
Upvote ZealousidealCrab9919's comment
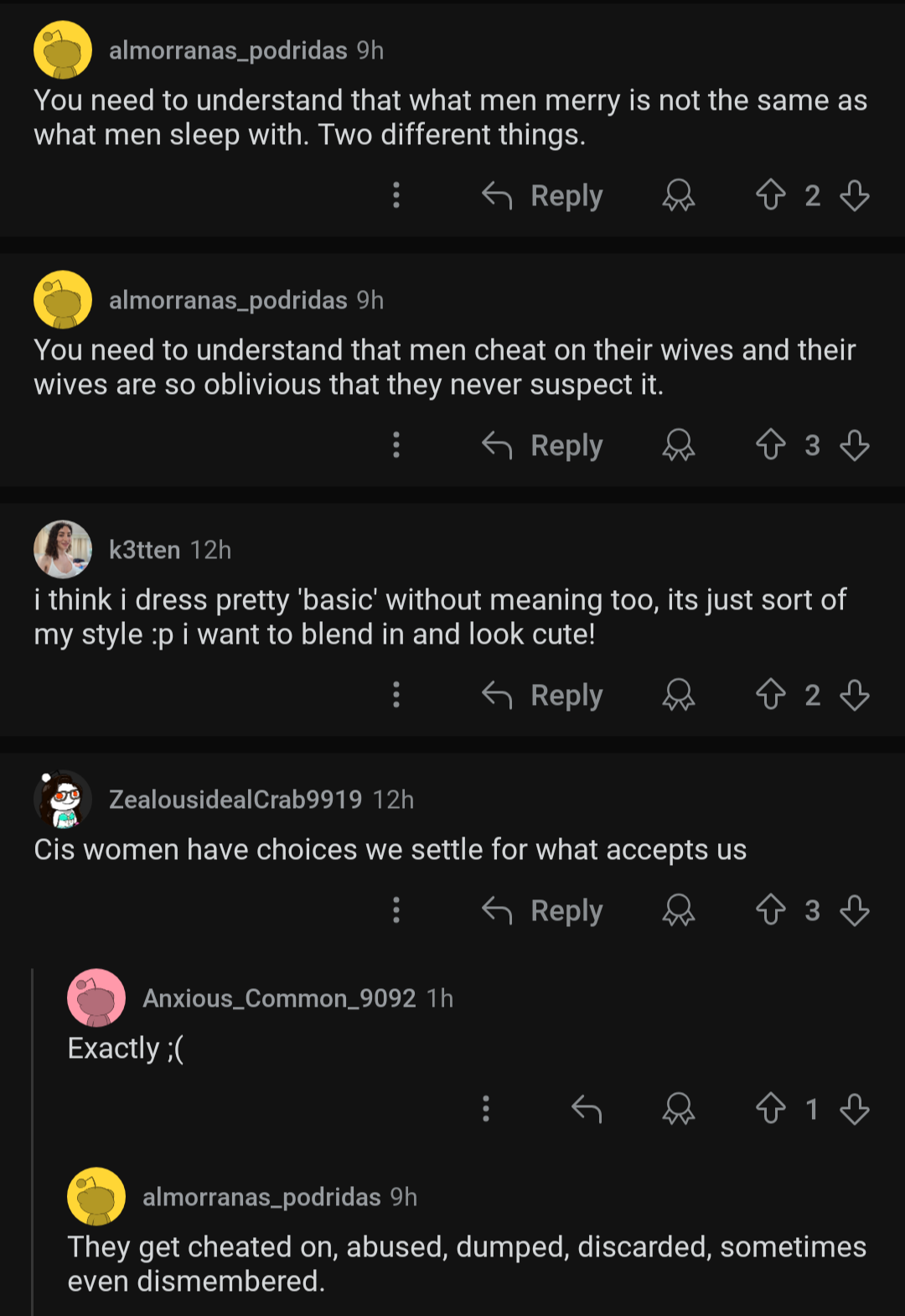(770, 910)
